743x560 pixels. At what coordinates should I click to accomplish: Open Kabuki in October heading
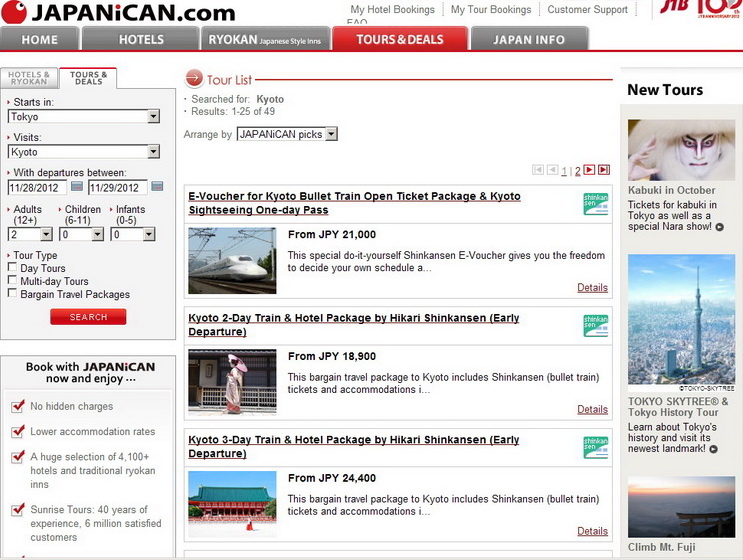click(x=671, y=190)
